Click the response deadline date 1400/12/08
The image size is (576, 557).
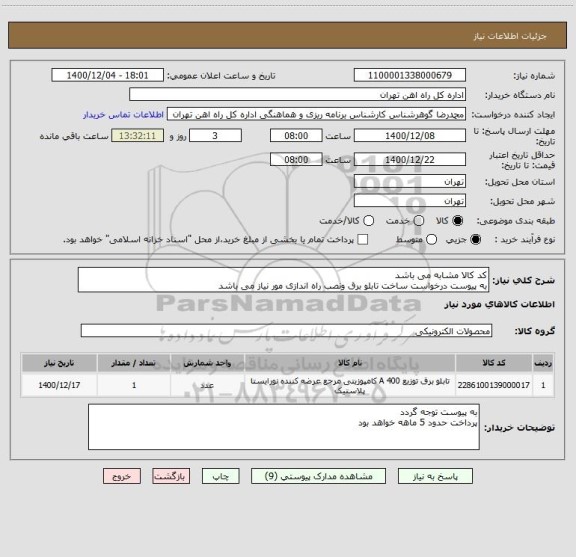pos(410,136)
